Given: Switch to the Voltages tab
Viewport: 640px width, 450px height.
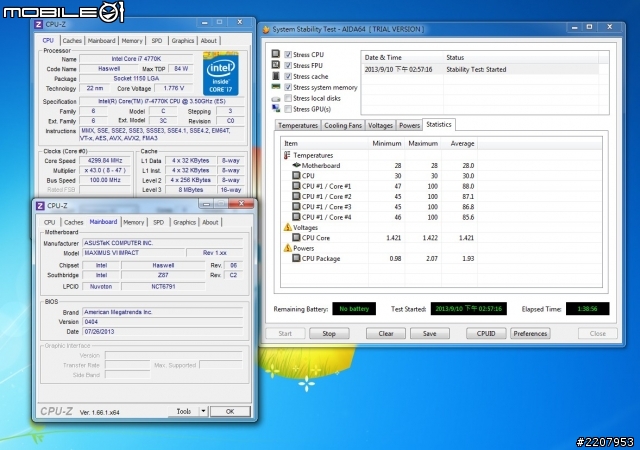Looking at the screenshot, I should click(380, 125).
